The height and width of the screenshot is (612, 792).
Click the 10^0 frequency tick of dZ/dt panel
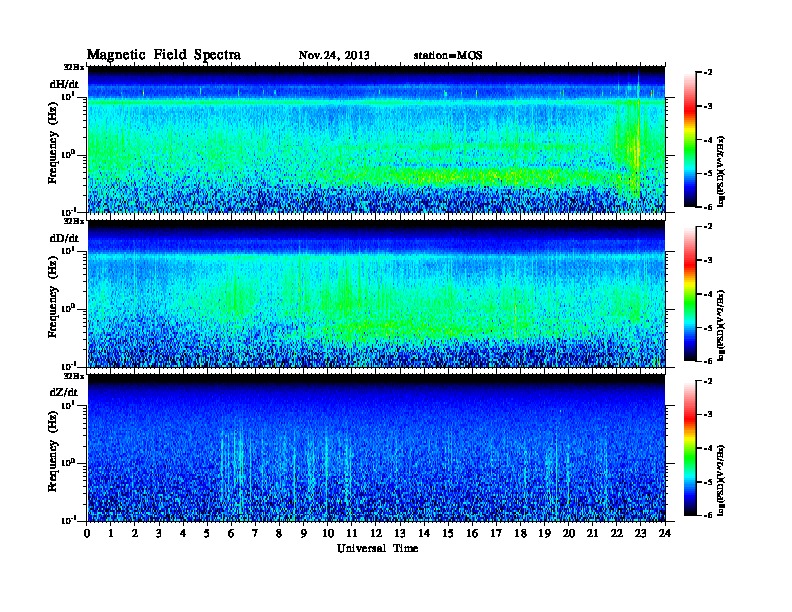click(x=68, y=462)
